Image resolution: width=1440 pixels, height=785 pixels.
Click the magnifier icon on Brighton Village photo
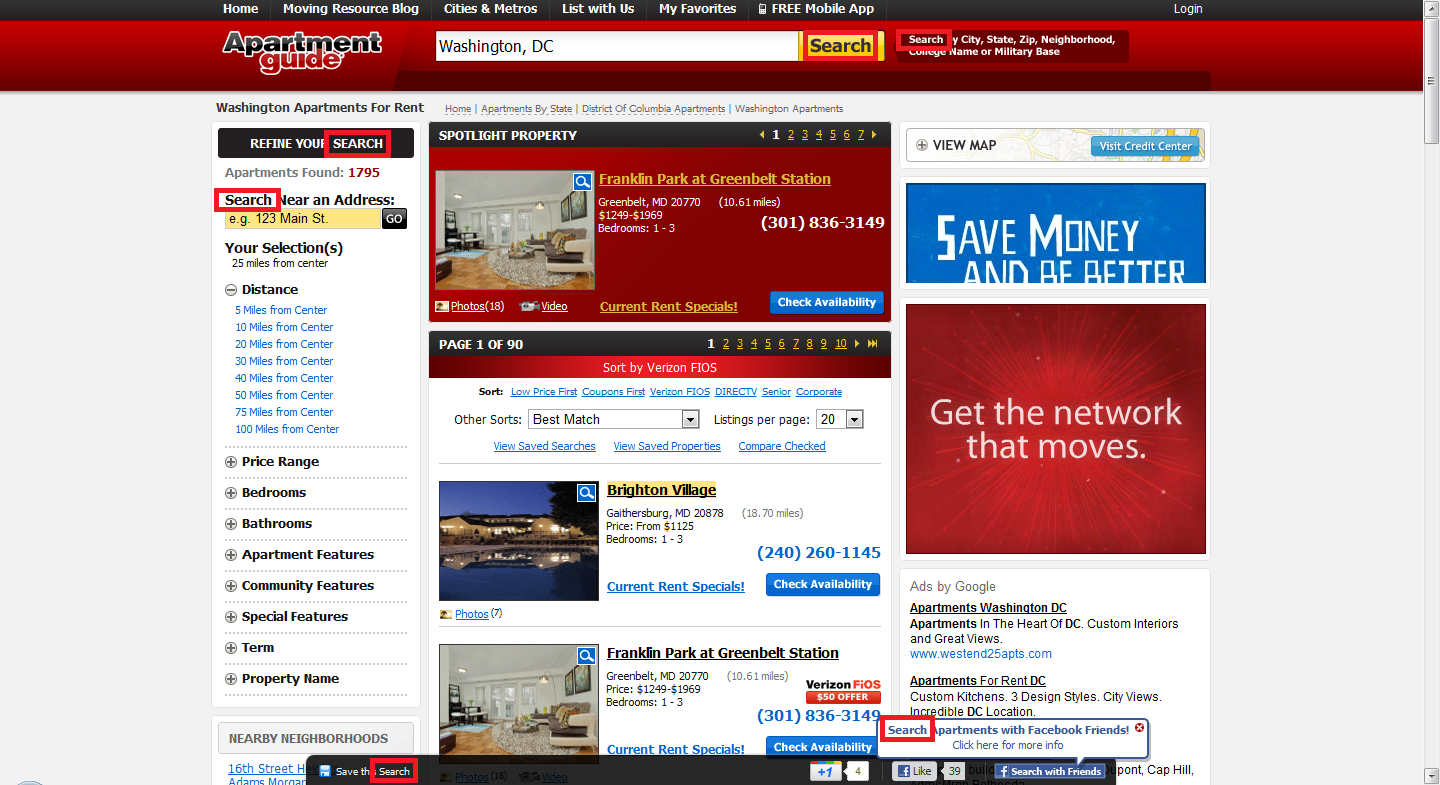tap(586, 492)
